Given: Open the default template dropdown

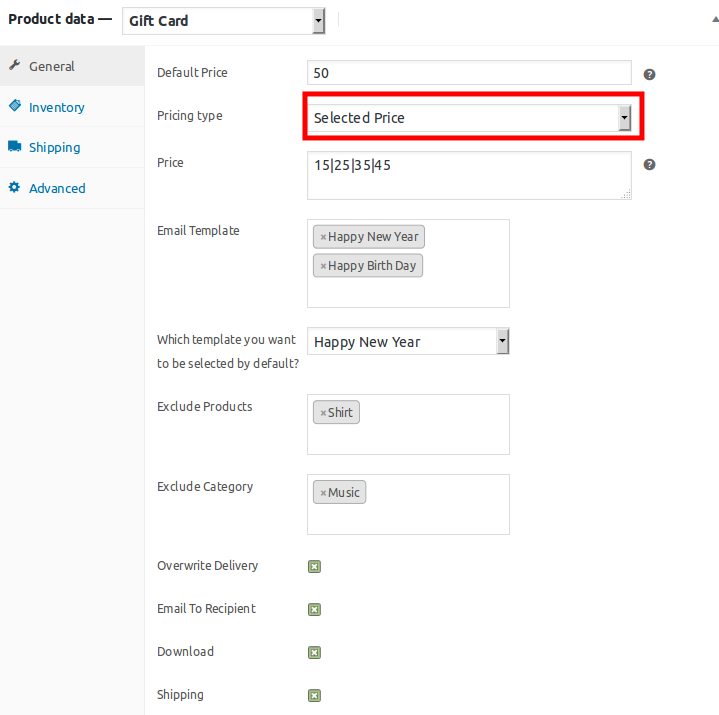Looking at the screenshot, I should point(408,342).
